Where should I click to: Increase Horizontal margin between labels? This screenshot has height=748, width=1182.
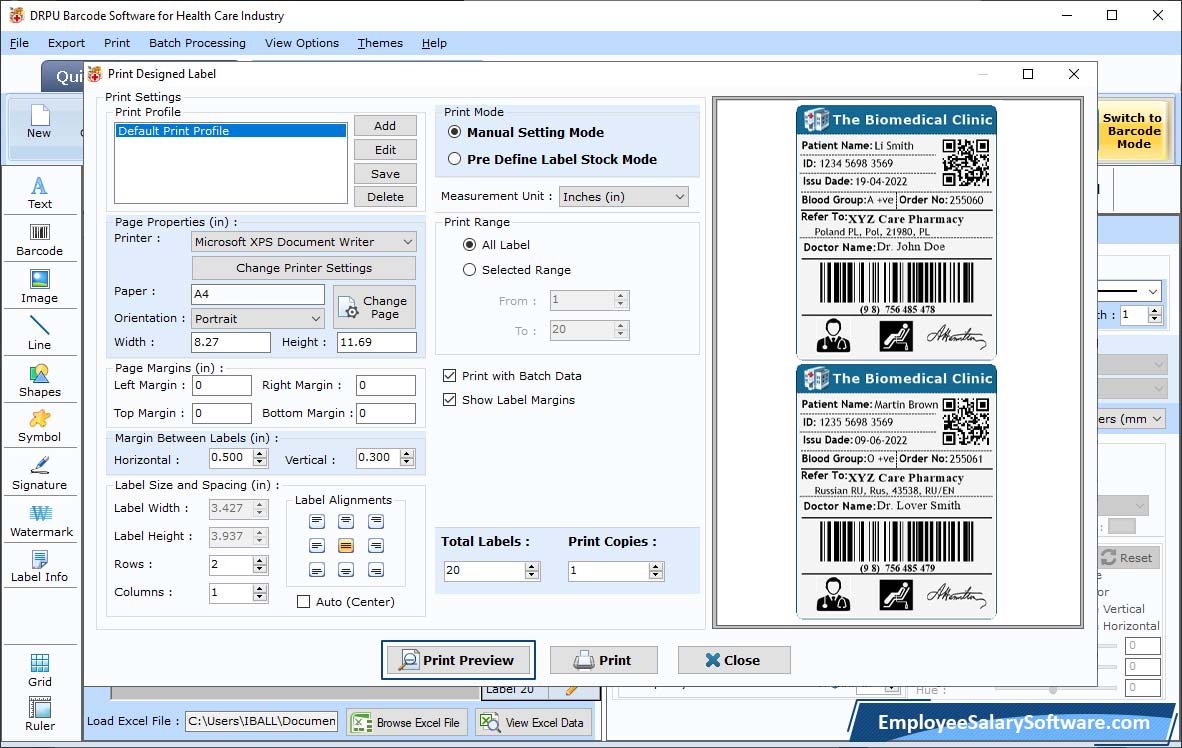pos(260,453)
